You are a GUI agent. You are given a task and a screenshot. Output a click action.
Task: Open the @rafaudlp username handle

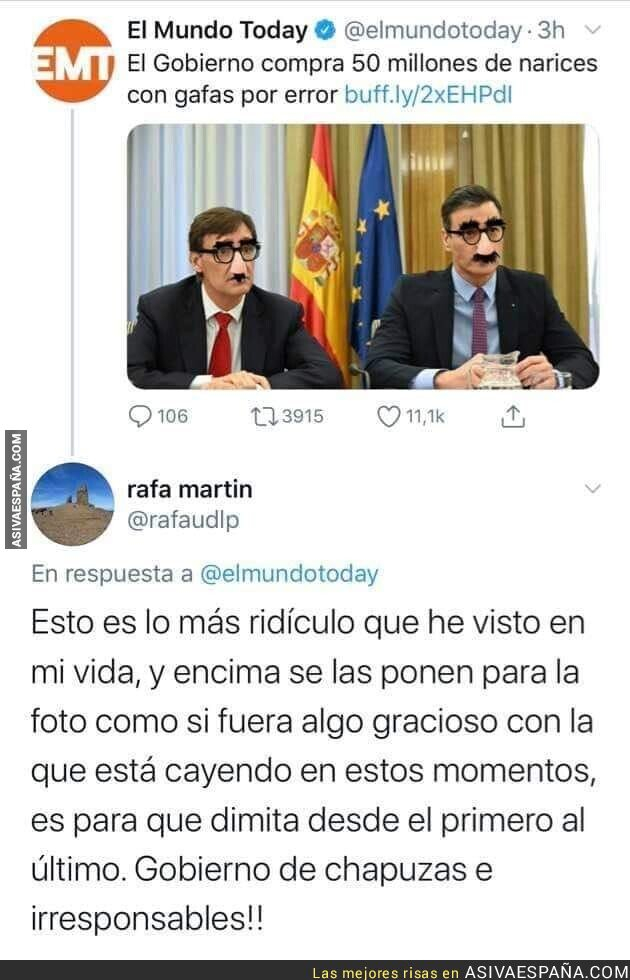point(183,520)
